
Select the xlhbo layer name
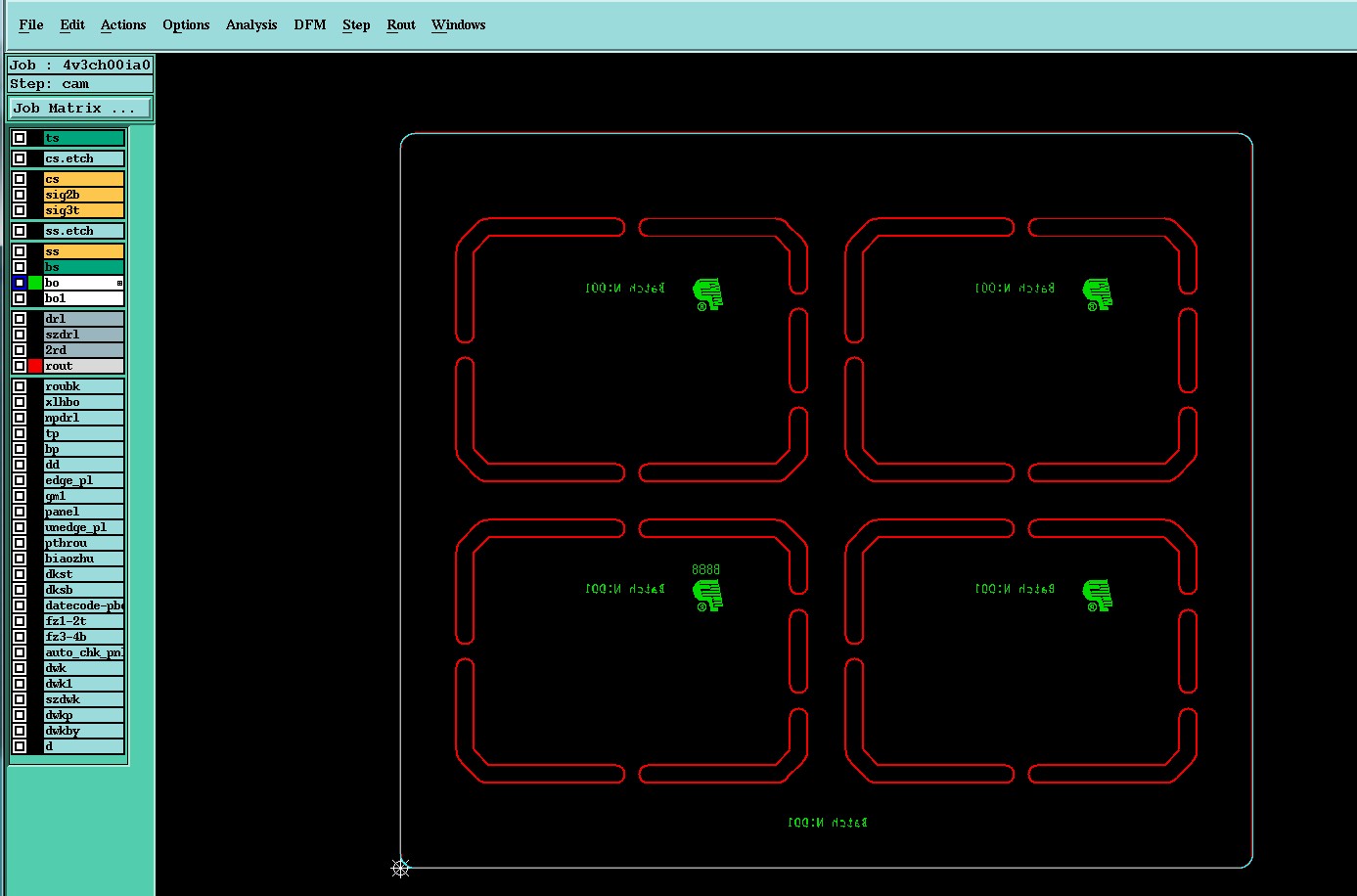[x=84, y=402]
